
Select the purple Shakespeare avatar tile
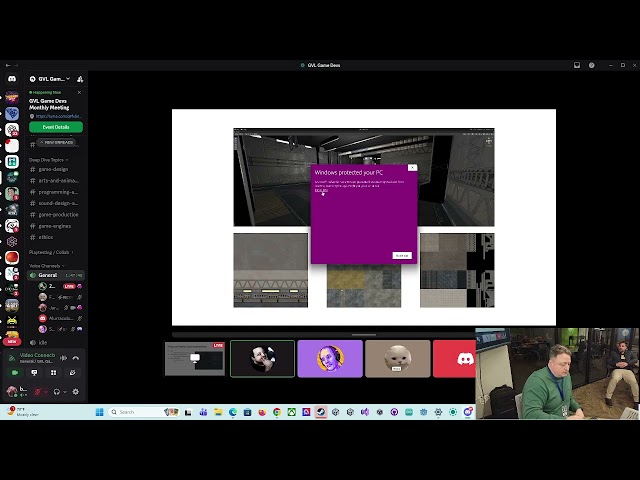pos(330,359)
